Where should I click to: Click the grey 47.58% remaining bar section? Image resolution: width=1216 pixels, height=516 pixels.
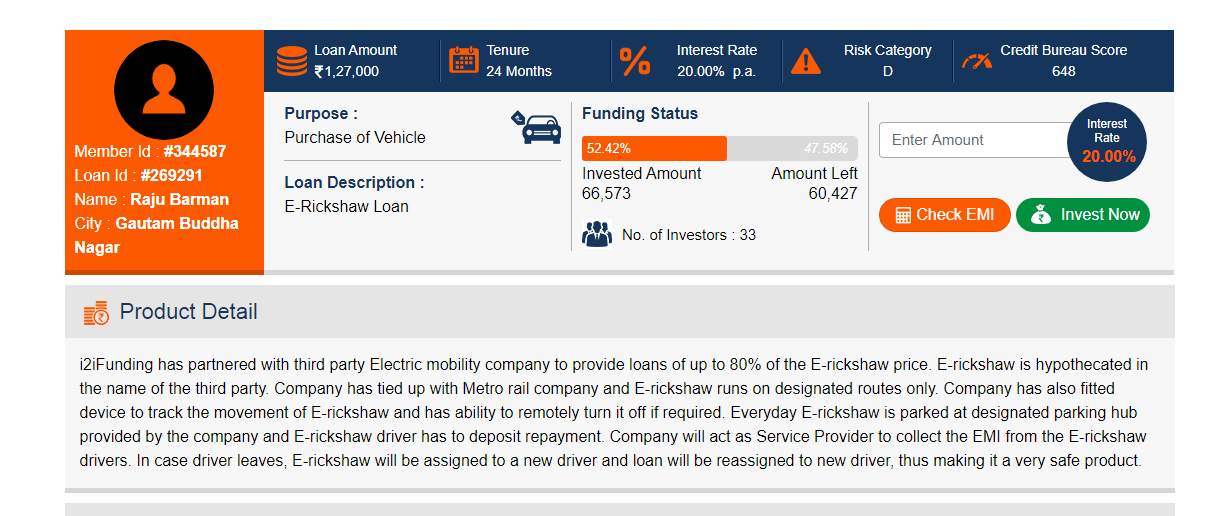(x=792, y=148)
